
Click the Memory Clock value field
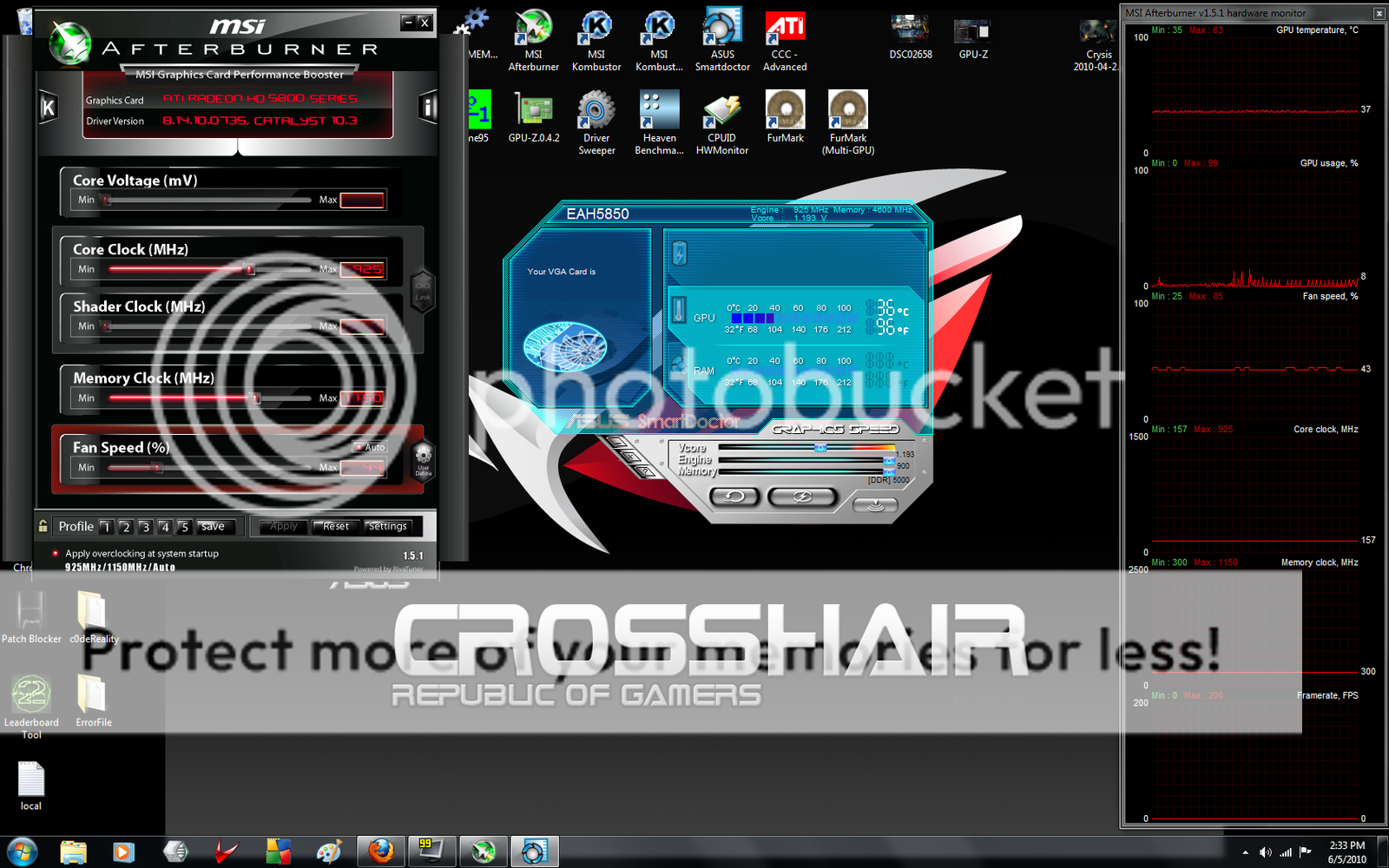click(x=362, y=398)
